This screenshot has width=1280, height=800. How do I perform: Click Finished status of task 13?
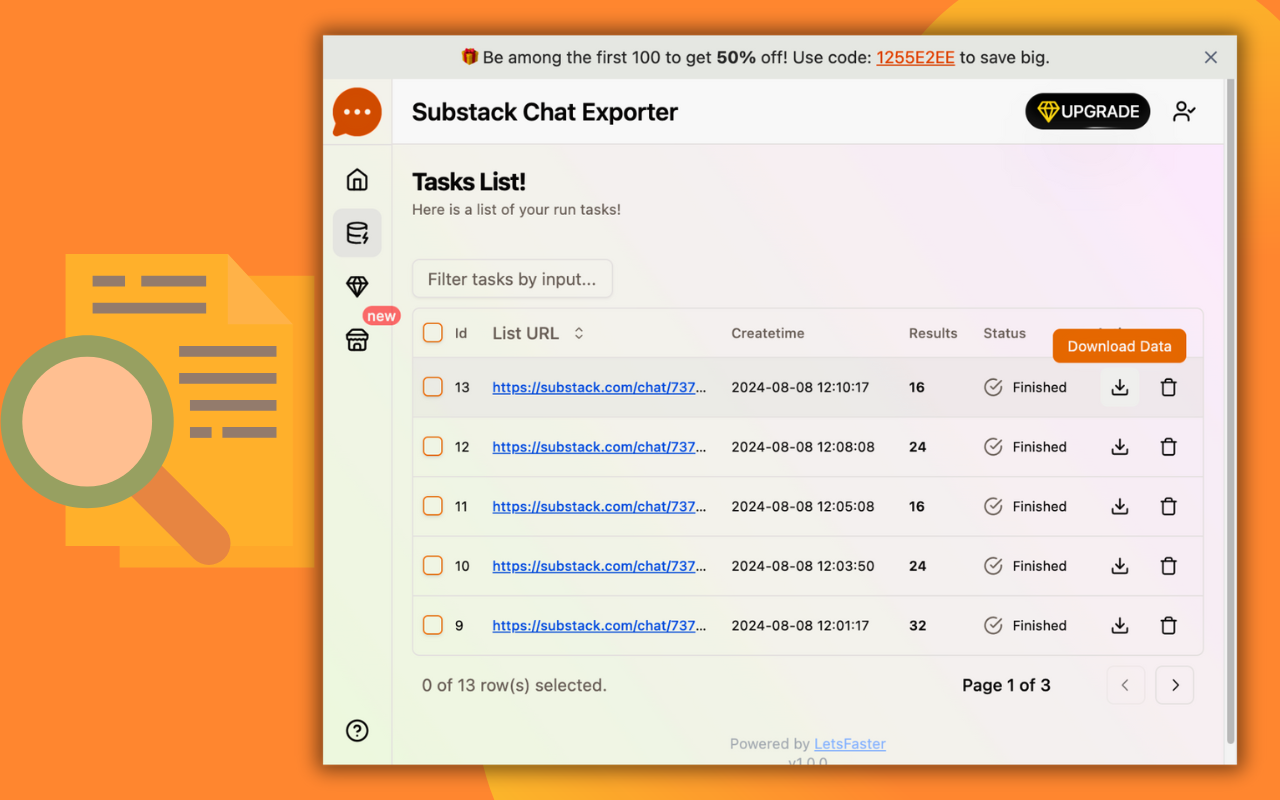(1025, 387)
